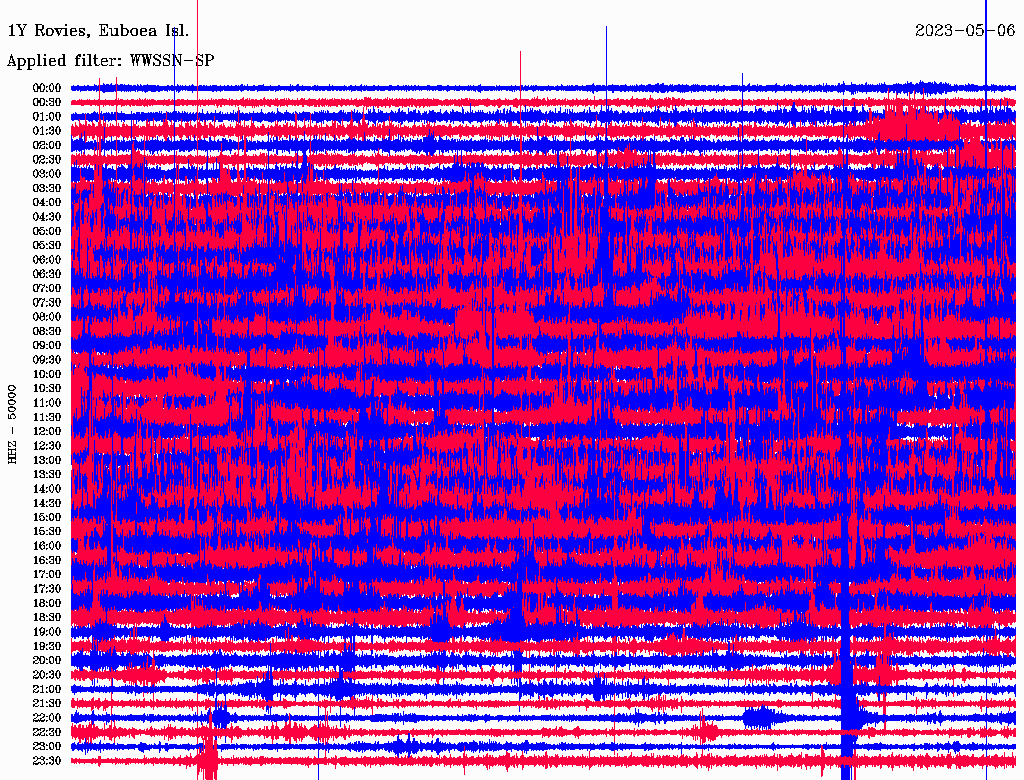Screen dimensions: 1024x780
Task: Select the 08:30 time label
Action: point(47,331)
